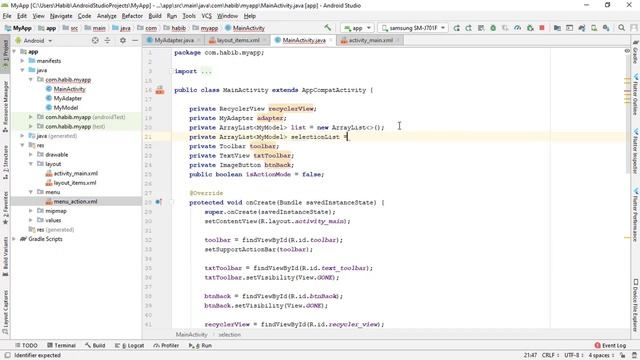Toggle the 1: Project tool window
Viewport: 640px width, 360px height.
point(5,54)
